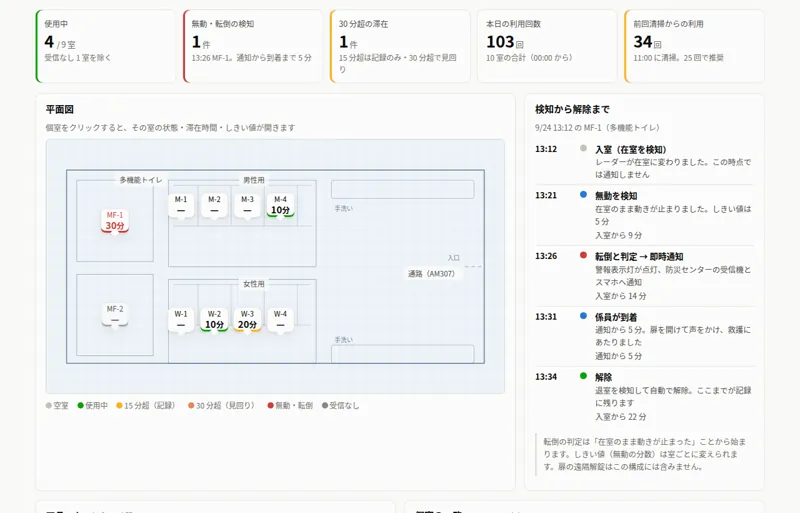Click the blue dot for 係員が到着
Viewport: 800px width, 513px height.
(x=583, y=316)
